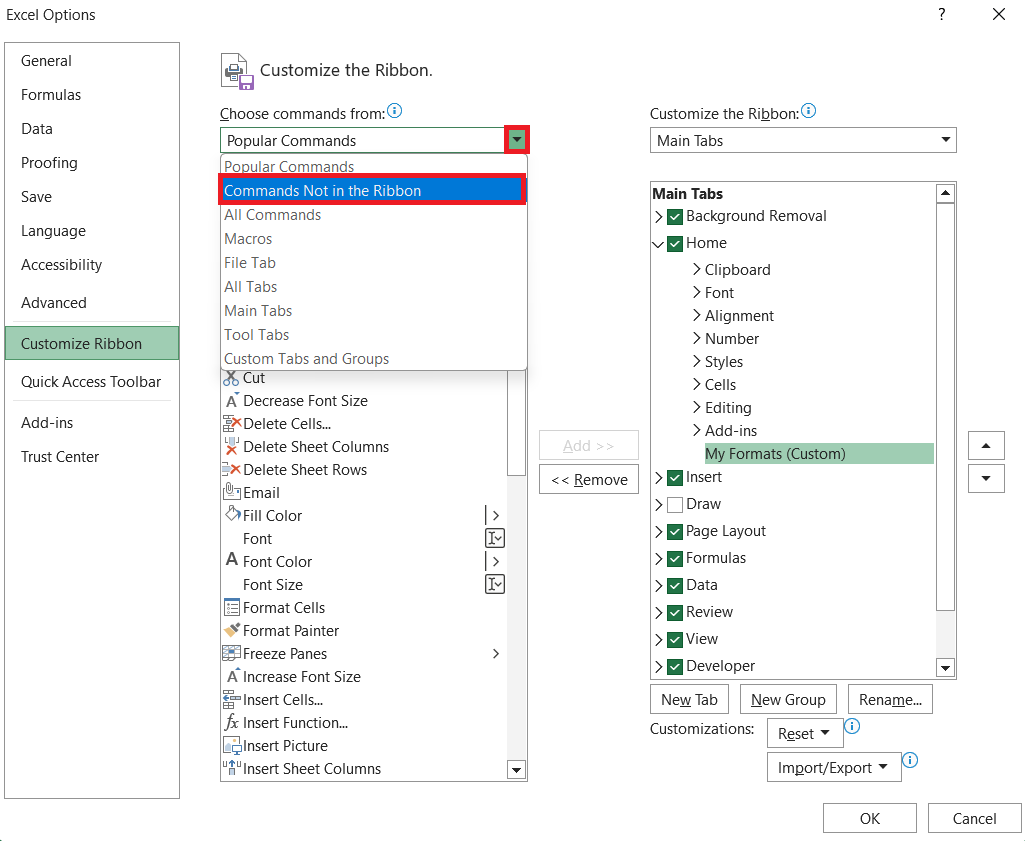This screenshot has height=841, width=1025.
Task: Click the Increase Font Size icon
Action: 233,676
